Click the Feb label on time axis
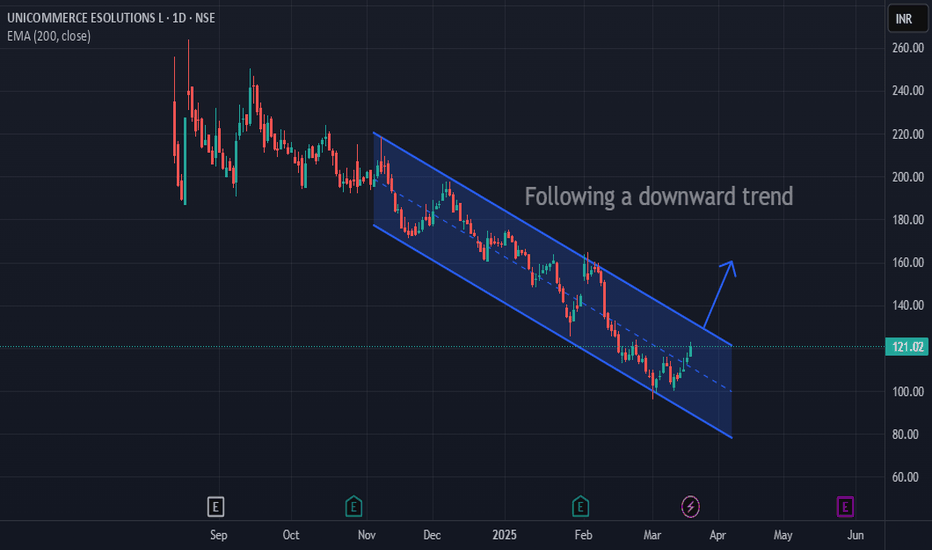Screen dimensions: 932x550 tap(584, 535)
